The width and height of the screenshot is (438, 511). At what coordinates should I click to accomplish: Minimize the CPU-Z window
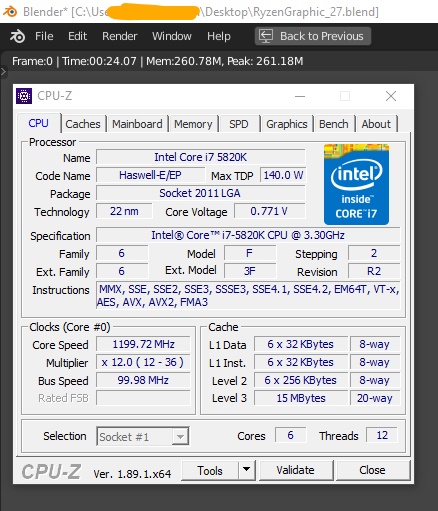coord(300,96)
